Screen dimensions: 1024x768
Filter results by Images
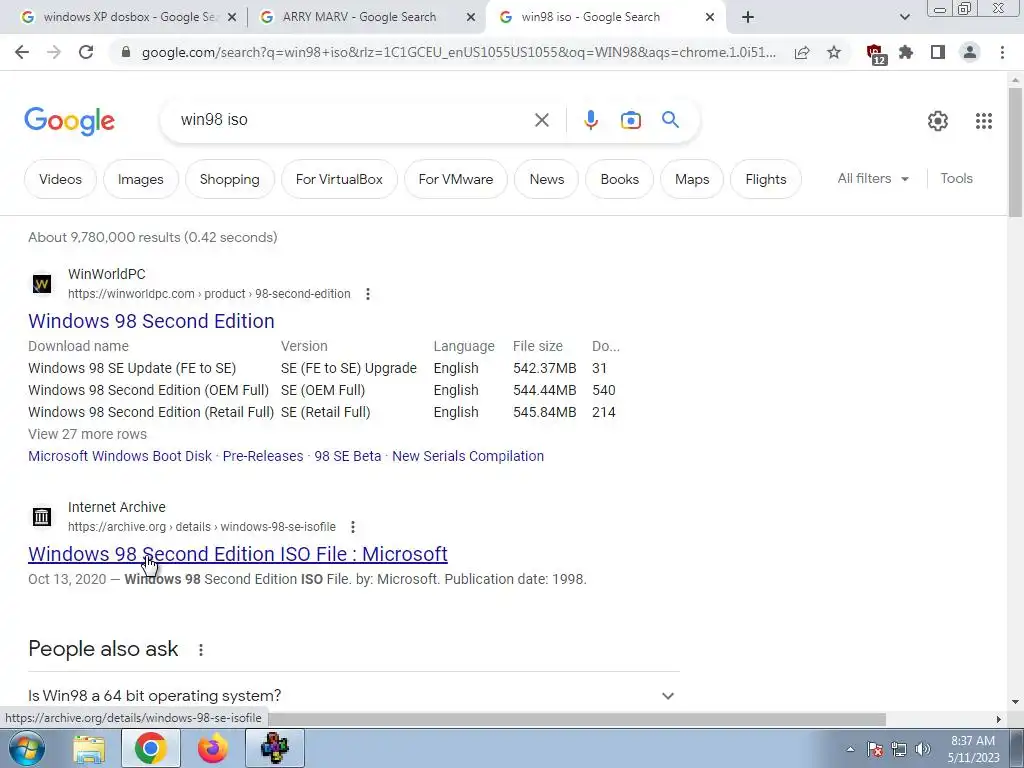tap(140, 179)
